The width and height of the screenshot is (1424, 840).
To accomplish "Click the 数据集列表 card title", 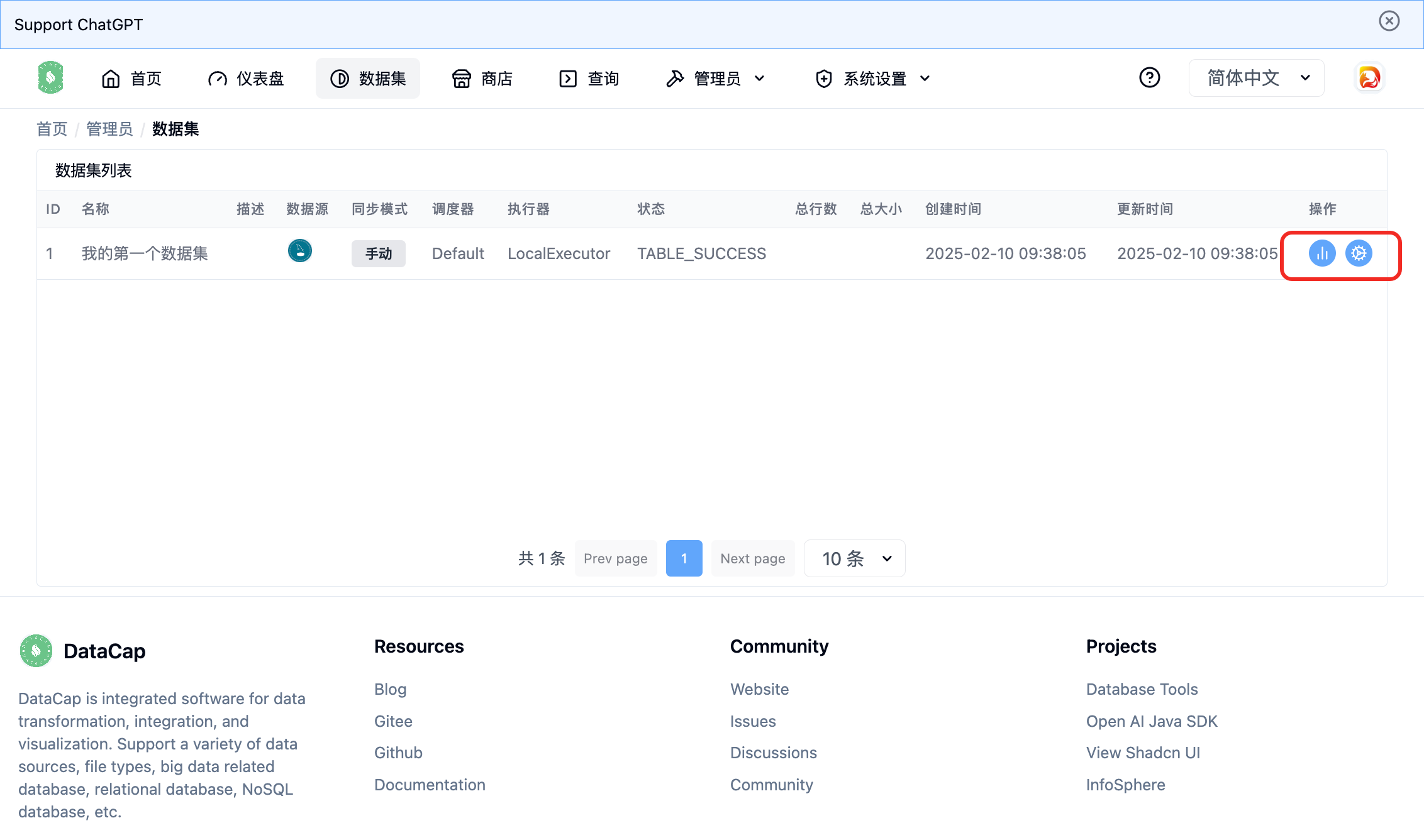I will point(93,170).
